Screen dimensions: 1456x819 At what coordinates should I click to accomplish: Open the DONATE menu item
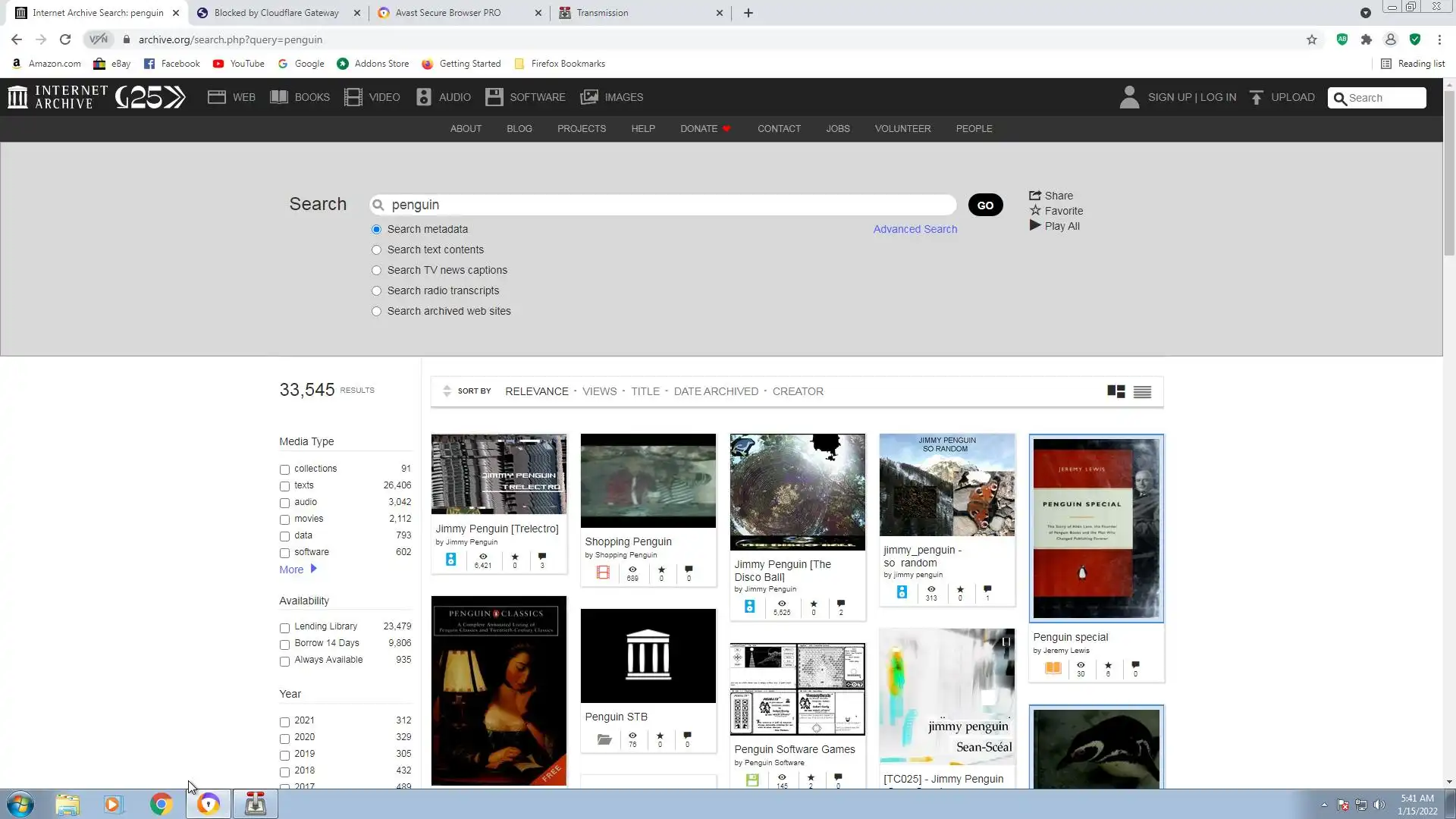click(x=698, y=129)
